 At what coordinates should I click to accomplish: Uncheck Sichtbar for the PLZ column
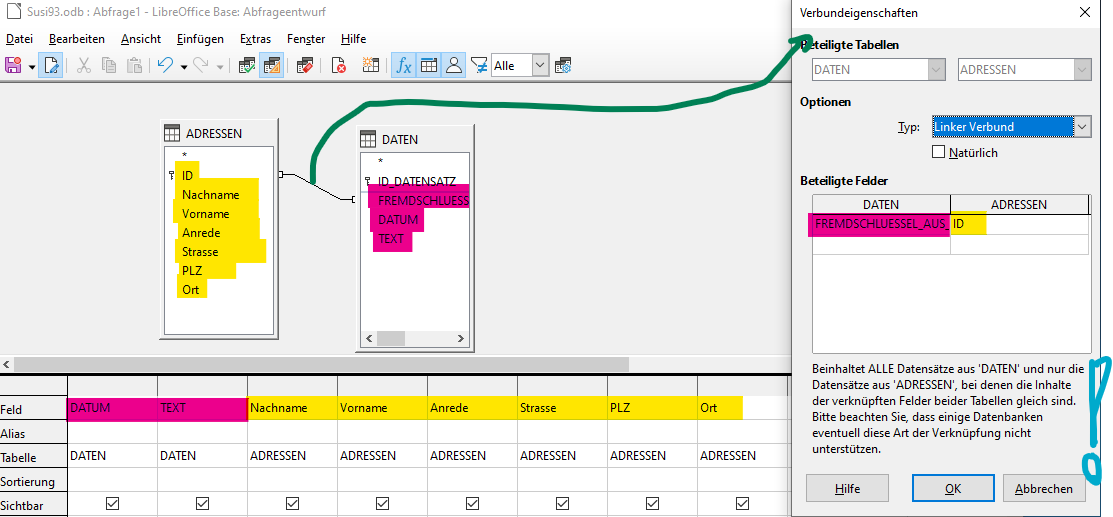coord(653,504)
